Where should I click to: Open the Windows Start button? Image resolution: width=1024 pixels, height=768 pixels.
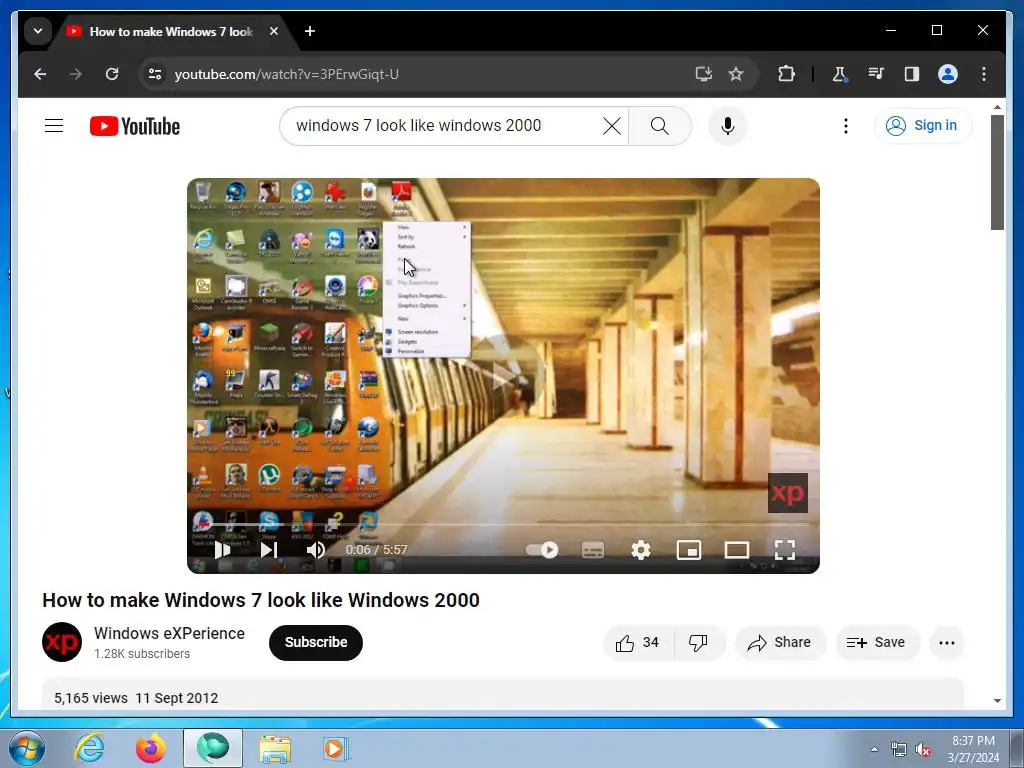(x=27, y=748)
